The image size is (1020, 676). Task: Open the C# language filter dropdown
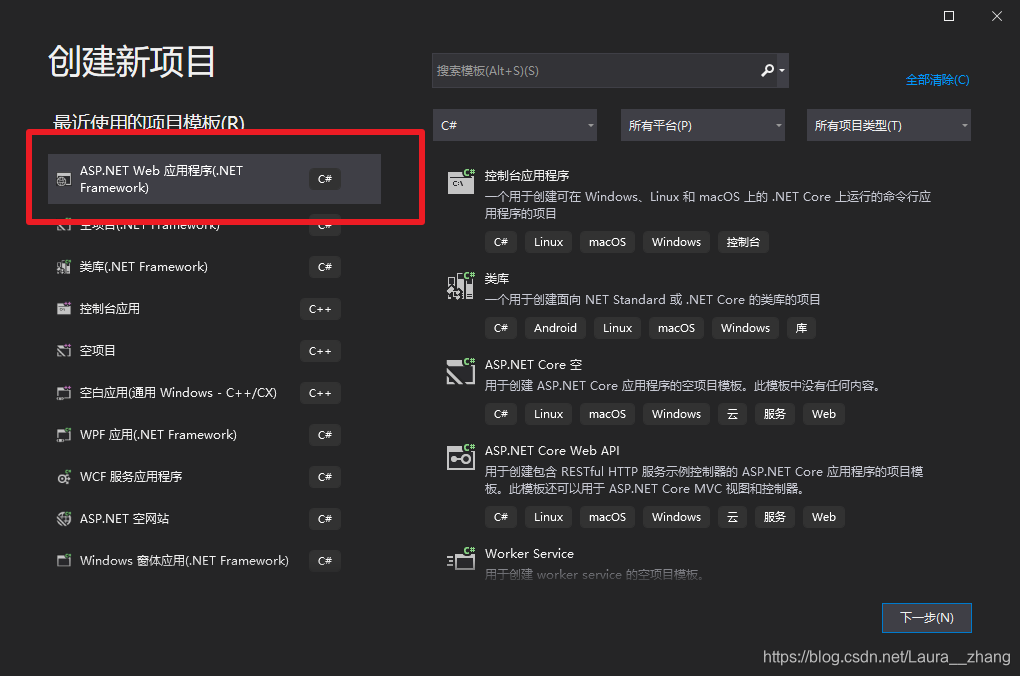coord(515,125)
